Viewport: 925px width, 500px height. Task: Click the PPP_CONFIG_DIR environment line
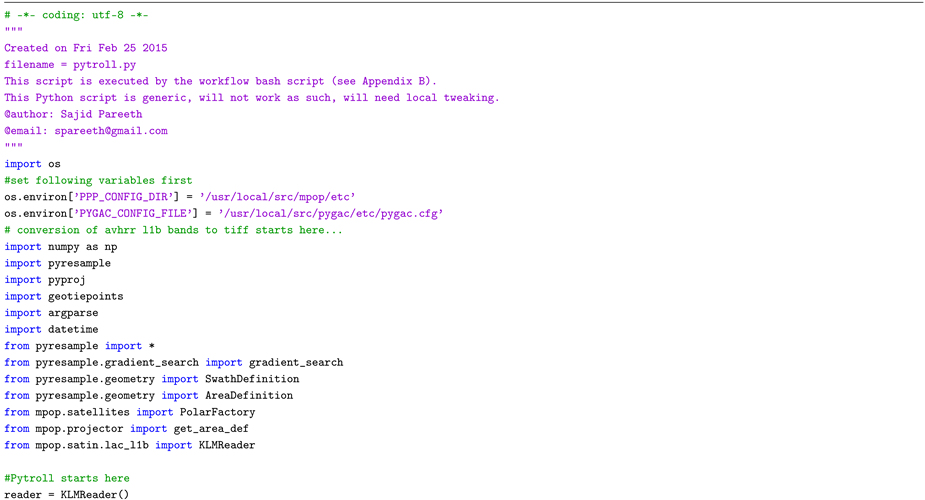(x=180, y=197)
